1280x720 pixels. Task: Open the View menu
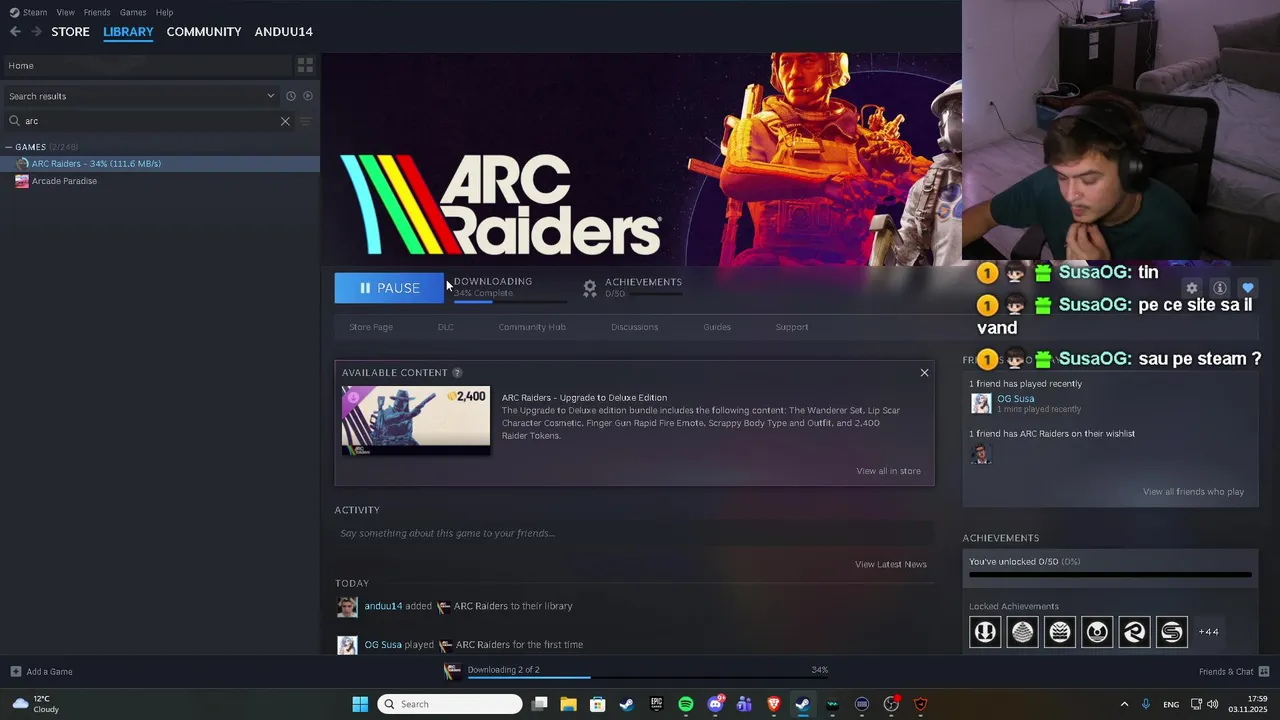click(x=65, y=12)
